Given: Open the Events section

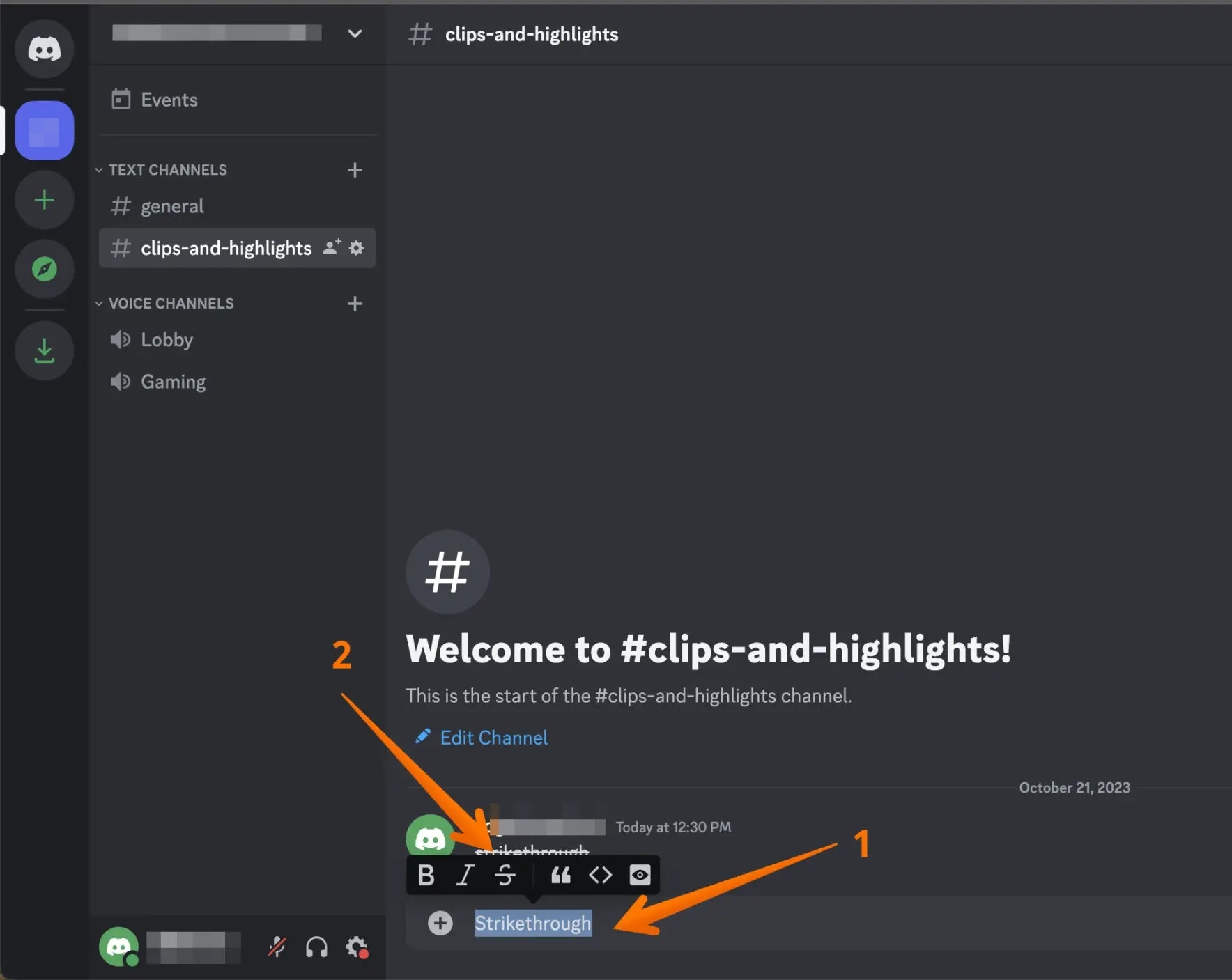Looking at the screenshot, I should tap(169, 100).
